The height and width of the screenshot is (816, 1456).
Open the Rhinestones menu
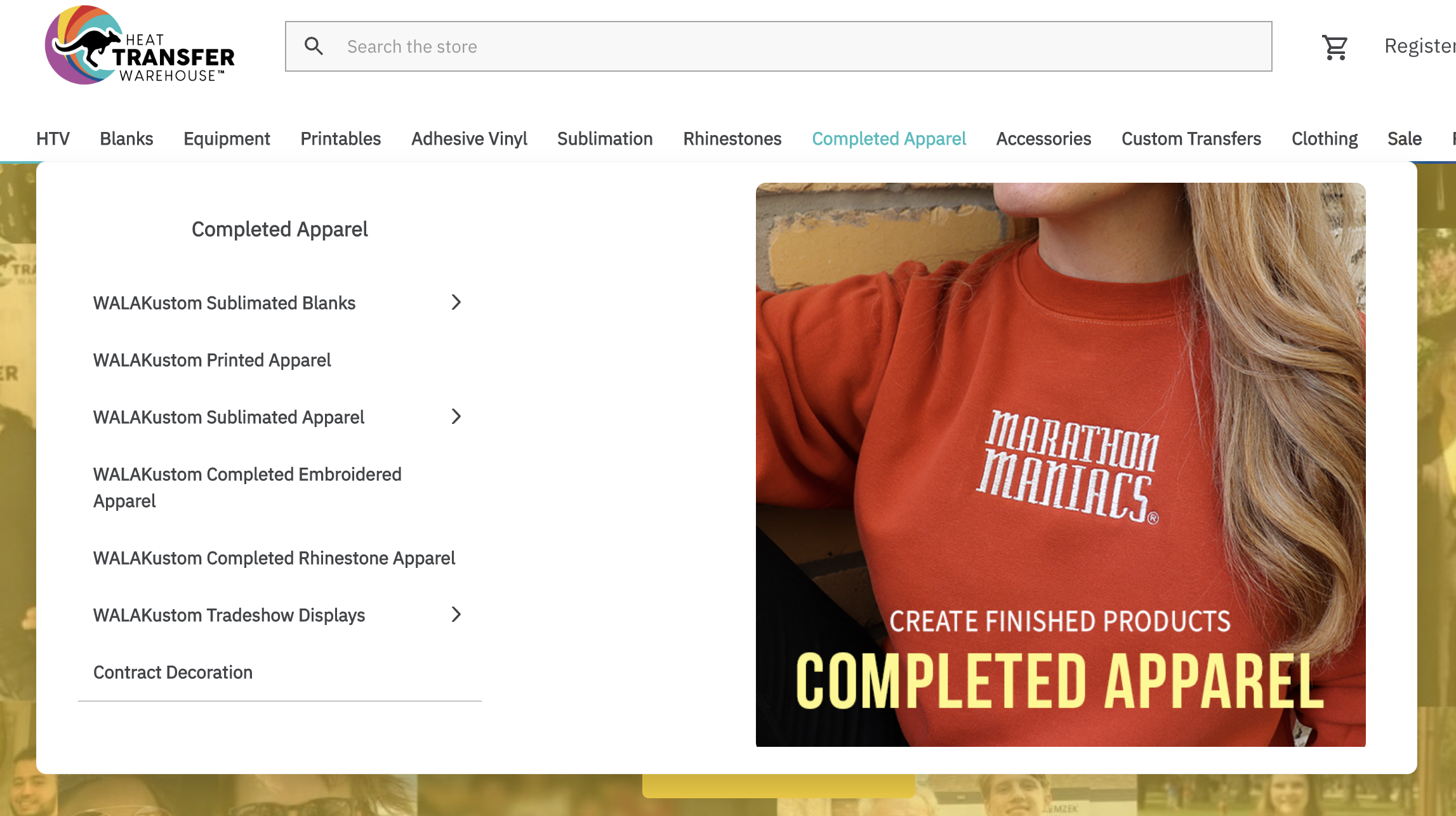[732, 138]
